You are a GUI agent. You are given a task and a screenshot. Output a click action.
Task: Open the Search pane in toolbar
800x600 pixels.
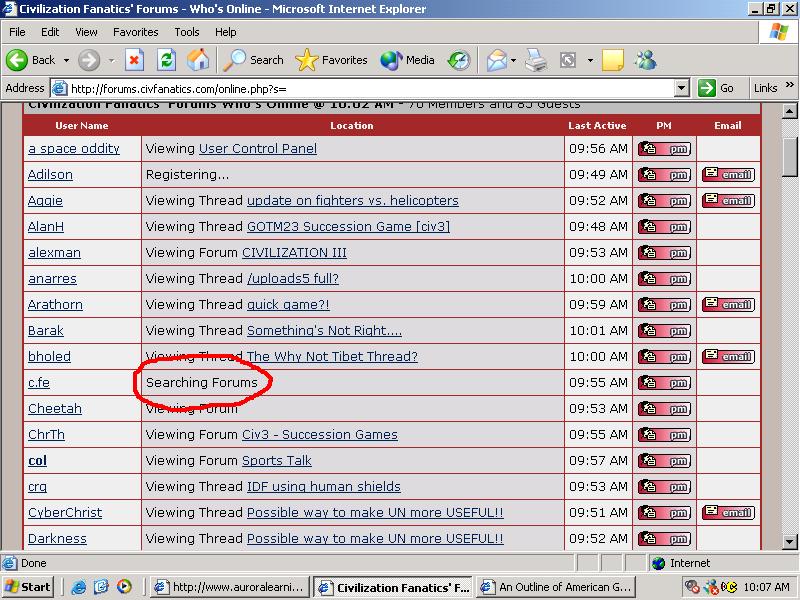(x=254, y=60)
